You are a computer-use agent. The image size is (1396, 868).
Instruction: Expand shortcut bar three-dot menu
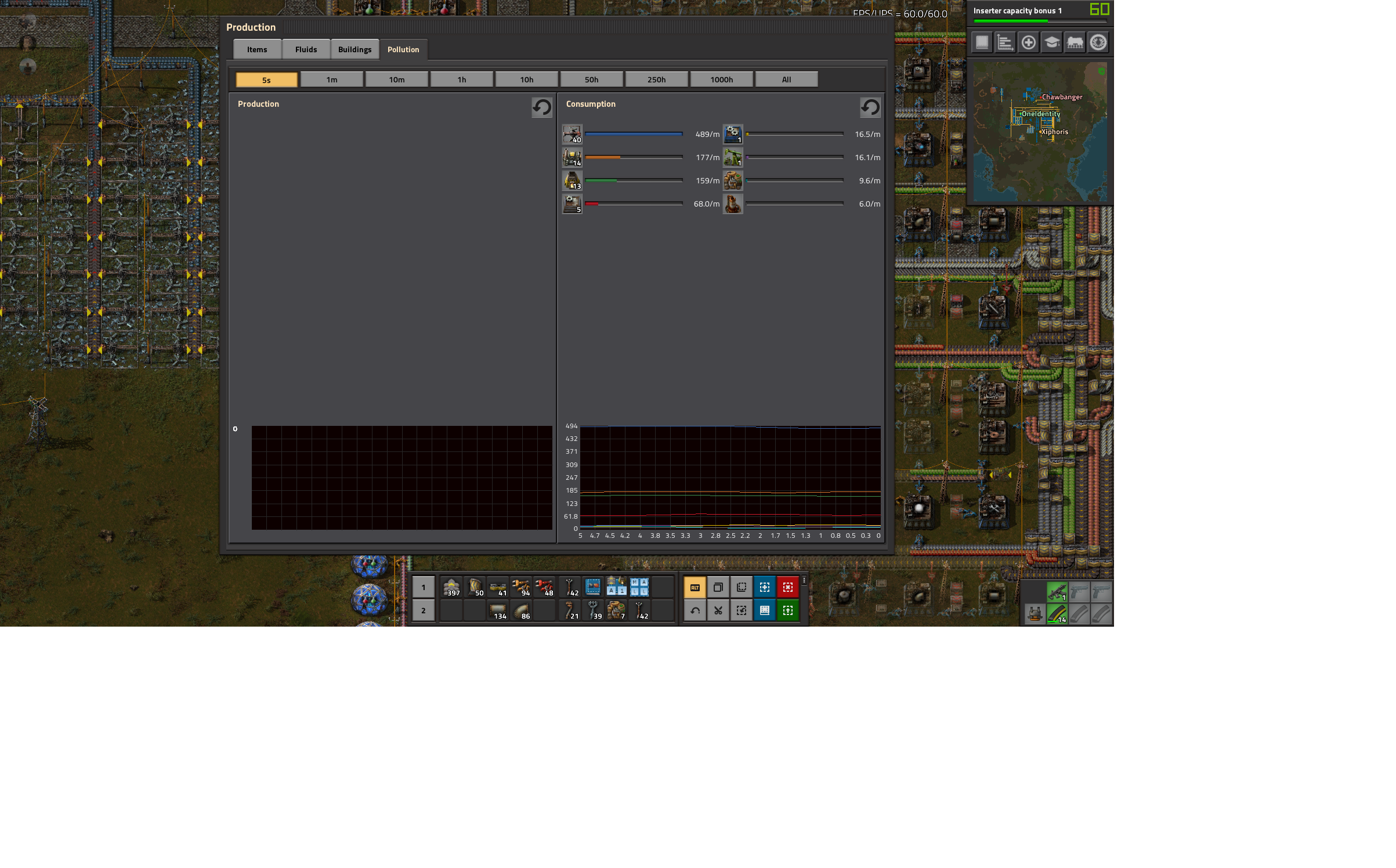tap(804, 580)
